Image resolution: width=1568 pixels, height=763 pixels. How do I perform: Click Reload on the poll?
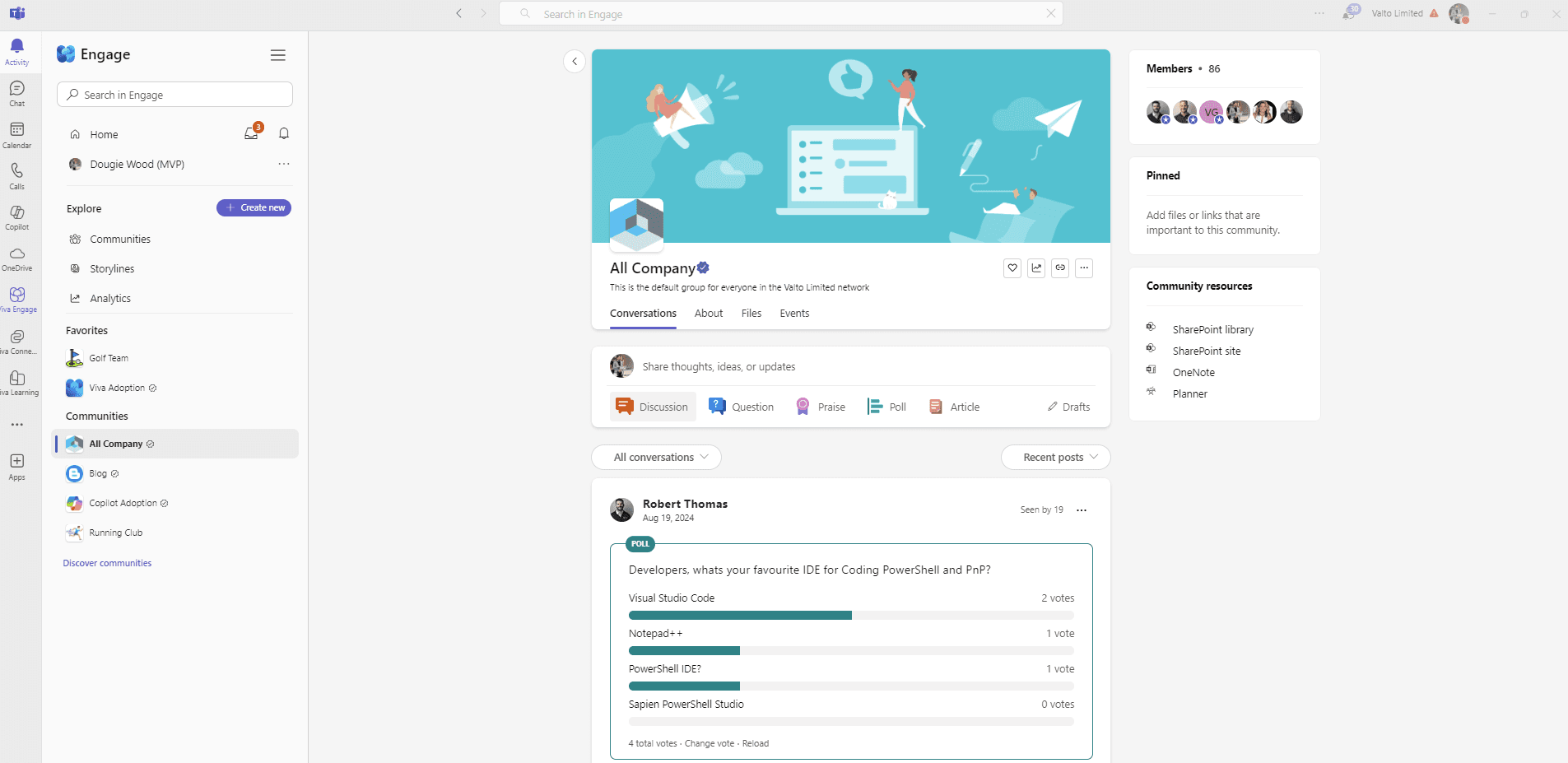[x=756, y=743]
